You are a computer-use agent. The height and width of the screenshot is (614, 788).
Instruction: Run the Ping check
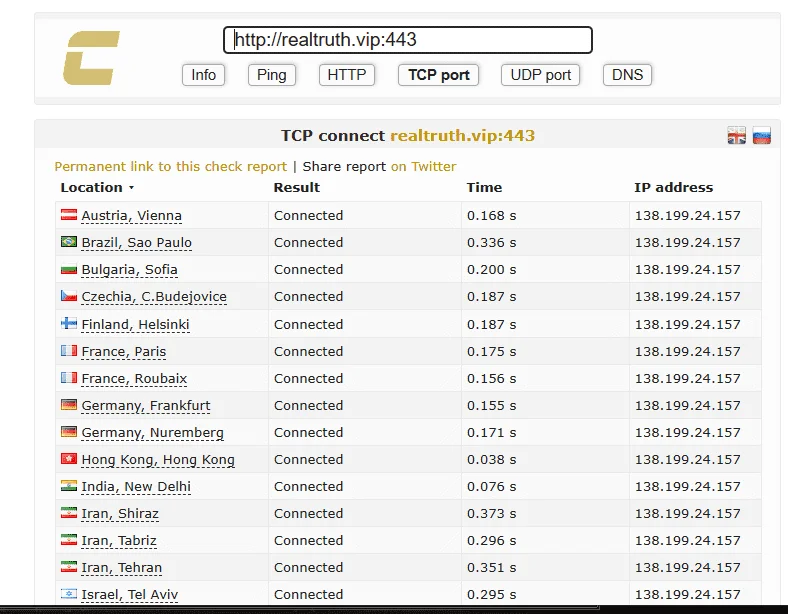[272, 75]
